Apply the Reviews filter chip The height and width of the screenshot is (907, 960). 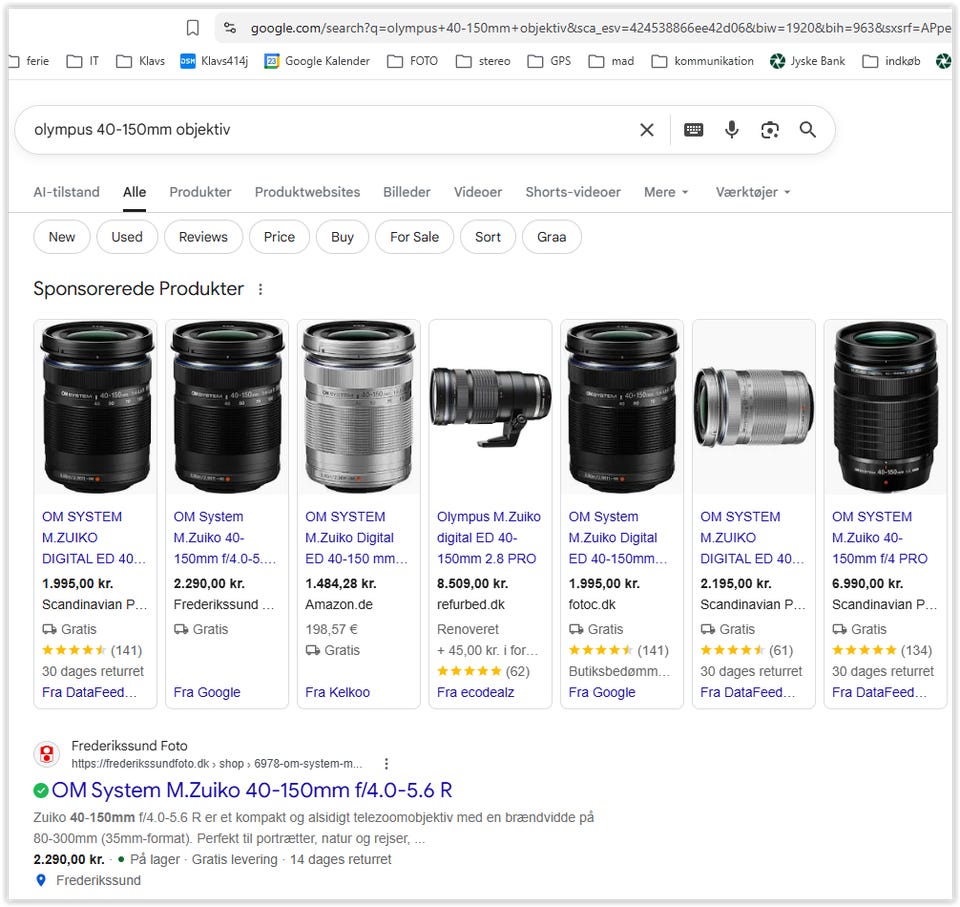[x=203, y=237]
